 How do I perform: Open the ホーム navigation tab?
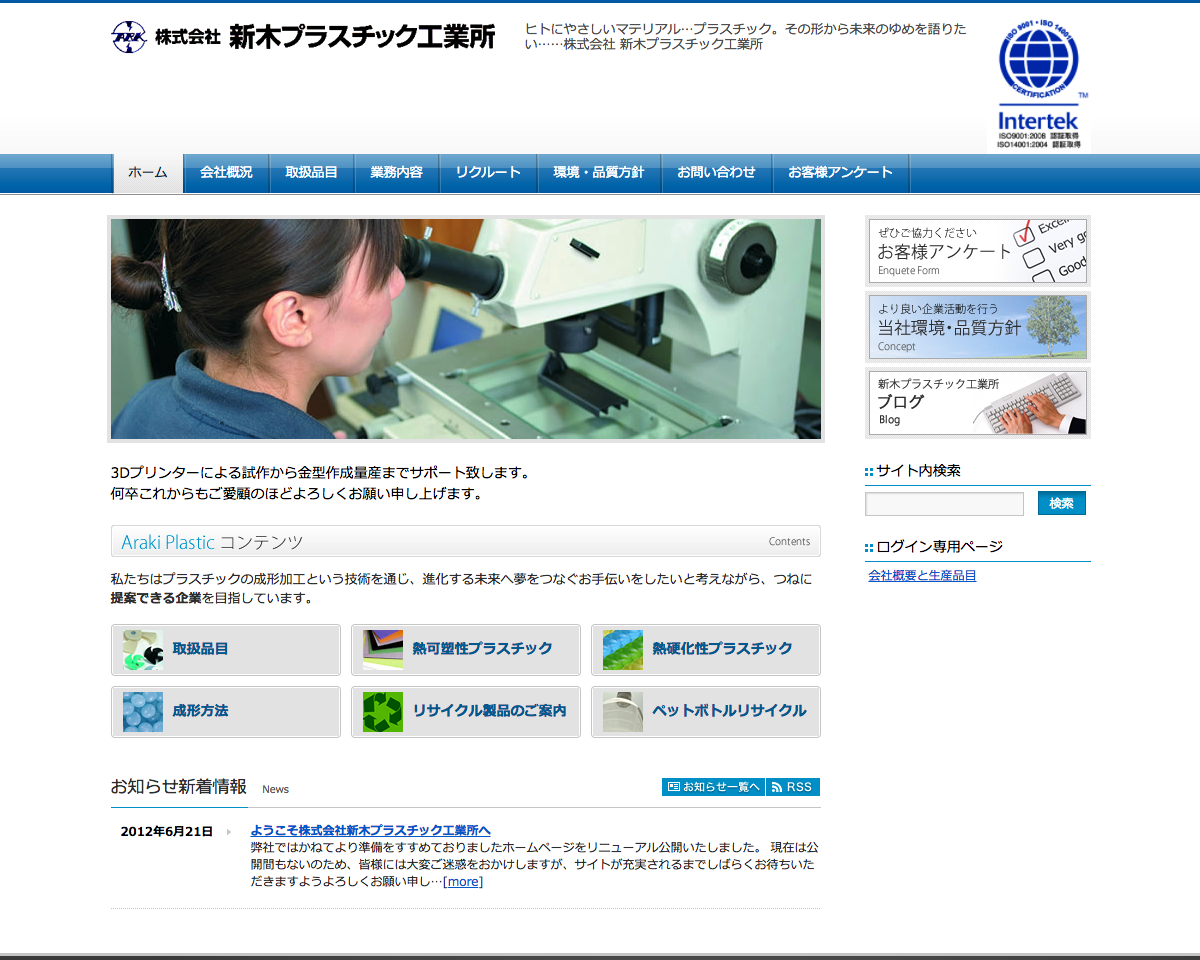point(148,173)
